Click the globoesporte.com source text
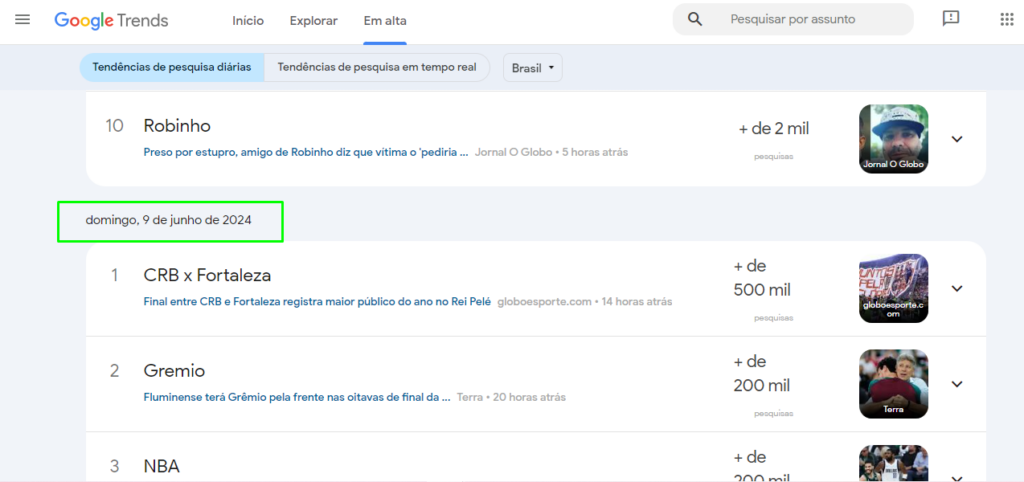The width and height of the screenshot is (1024, 482). point(545,302)
